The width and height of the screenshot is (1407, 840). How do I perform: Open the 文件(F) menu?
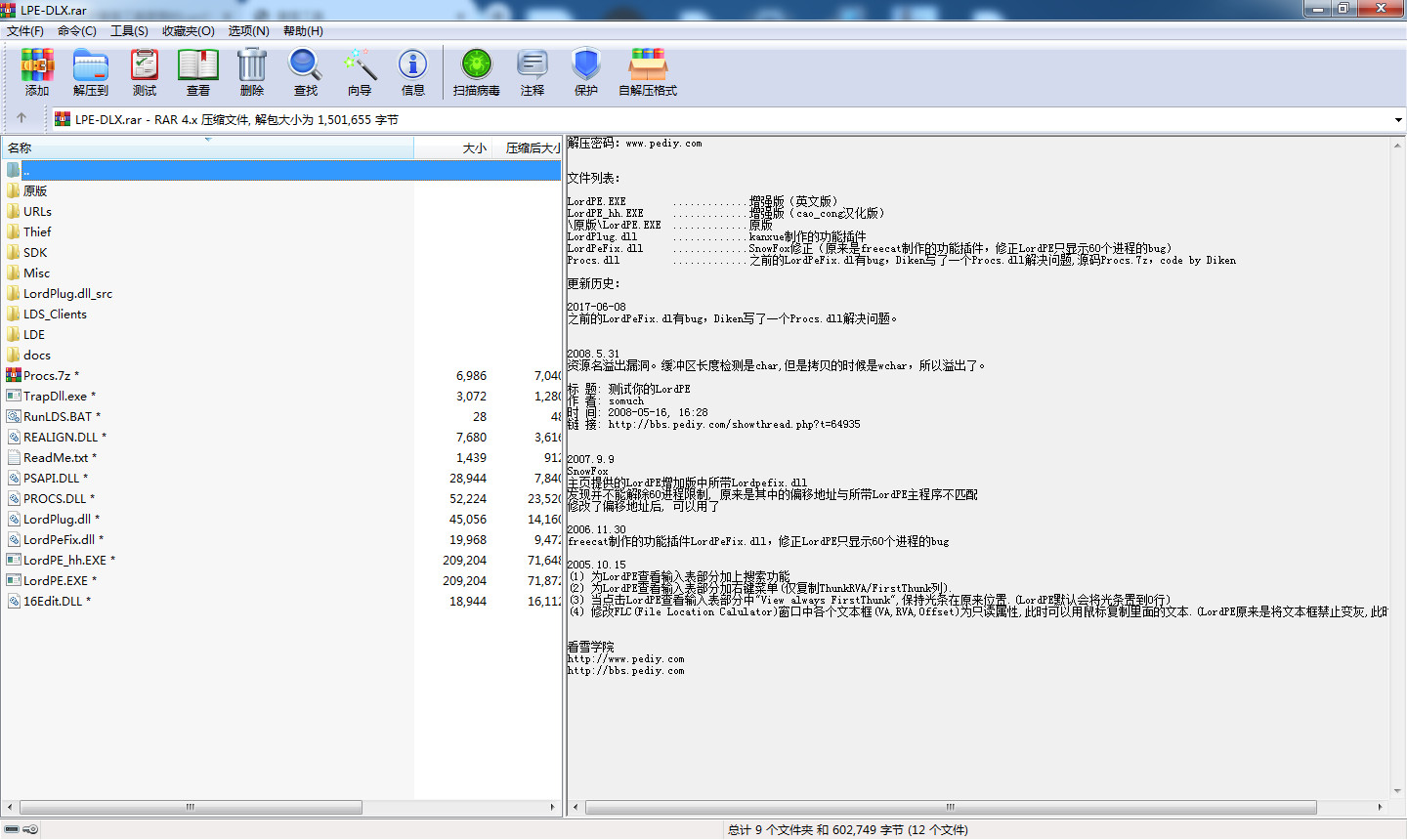(25, 31)
